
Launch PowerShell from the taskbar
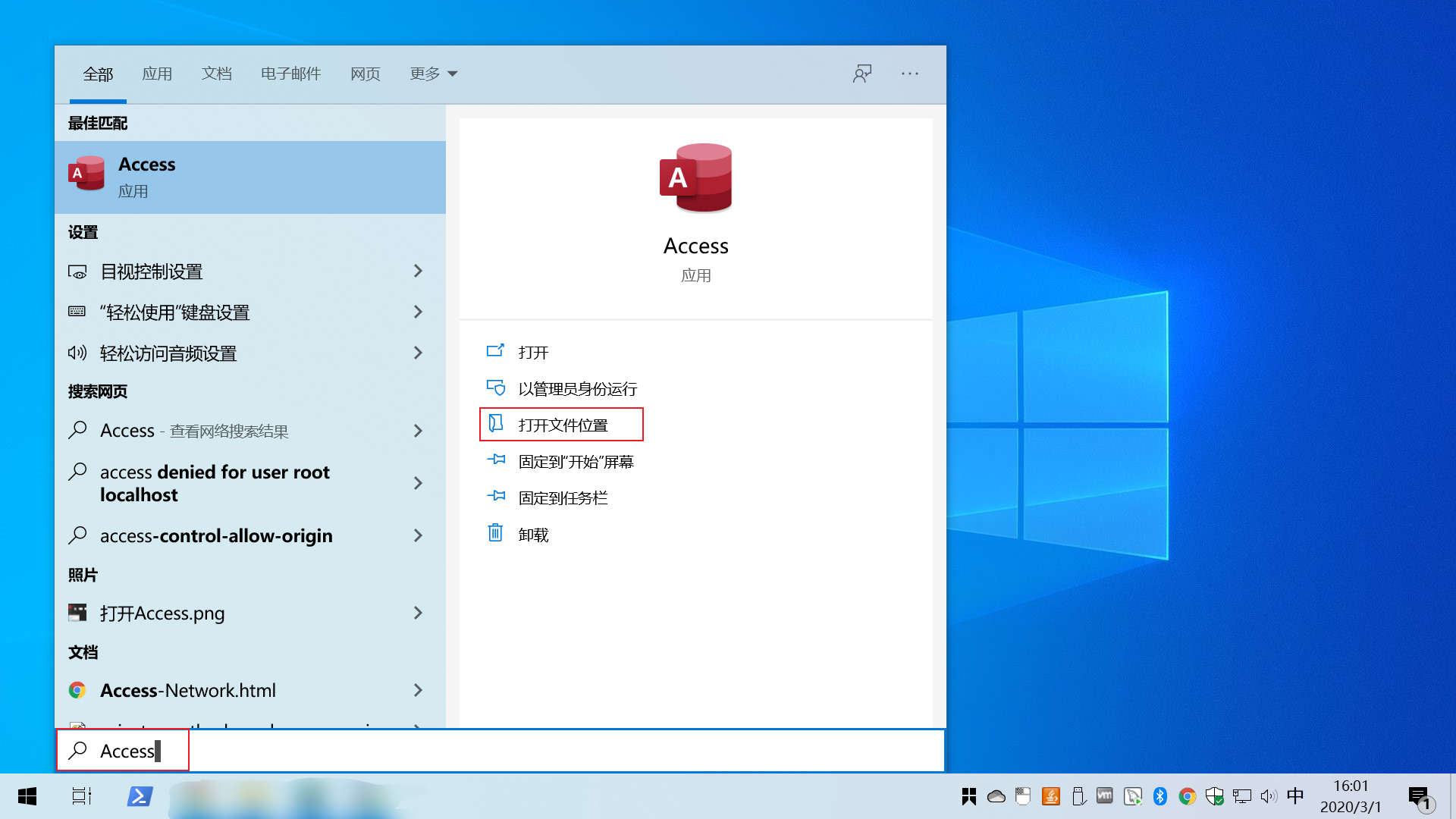tap(140, 796)
